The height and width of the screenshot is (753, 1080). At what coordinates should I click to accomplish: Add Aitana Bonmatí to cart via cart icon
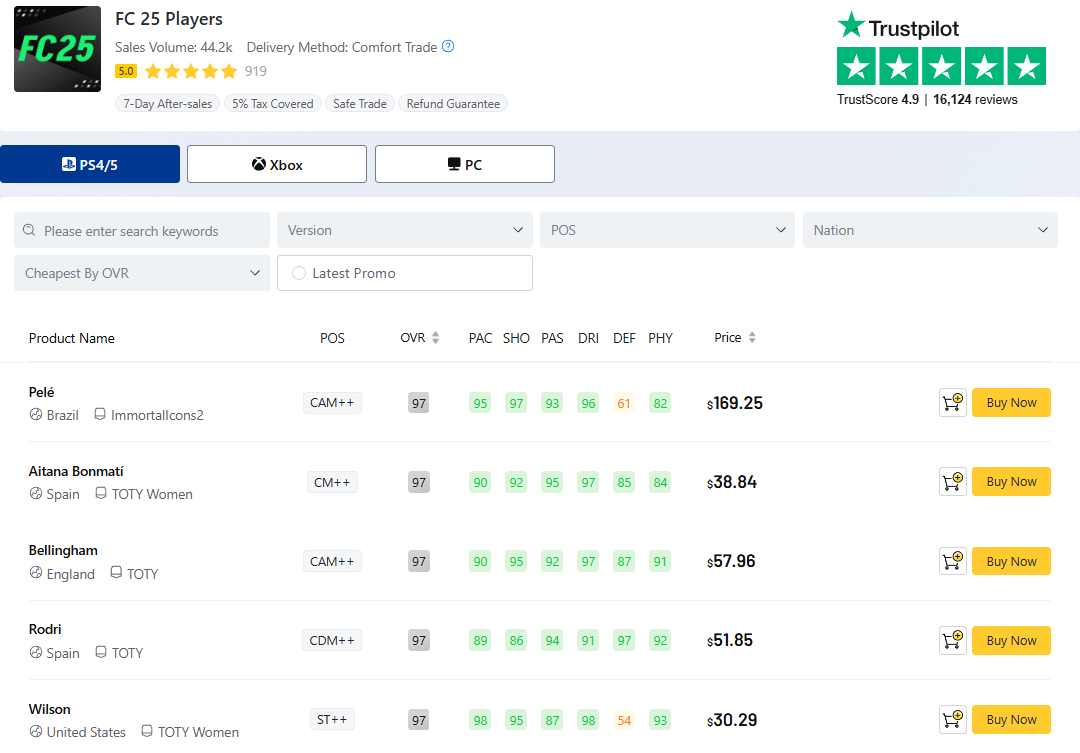pos(953,482)
